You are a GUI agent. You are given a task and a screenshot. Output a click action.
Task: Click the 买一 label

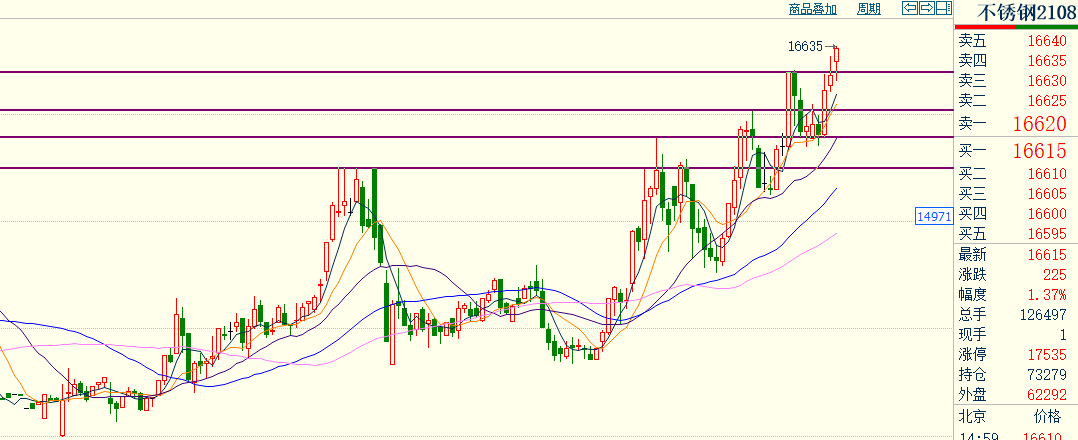972,151
